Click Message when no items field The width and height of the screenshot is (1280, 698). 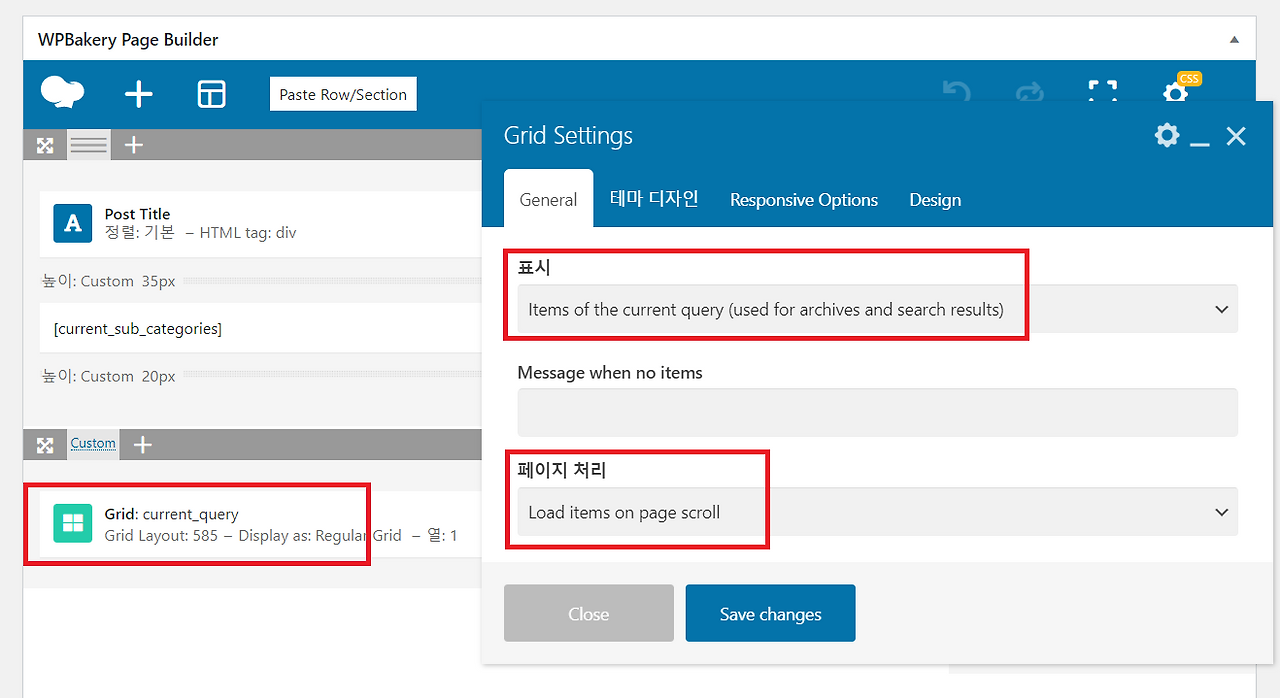(x=878, y=412)
